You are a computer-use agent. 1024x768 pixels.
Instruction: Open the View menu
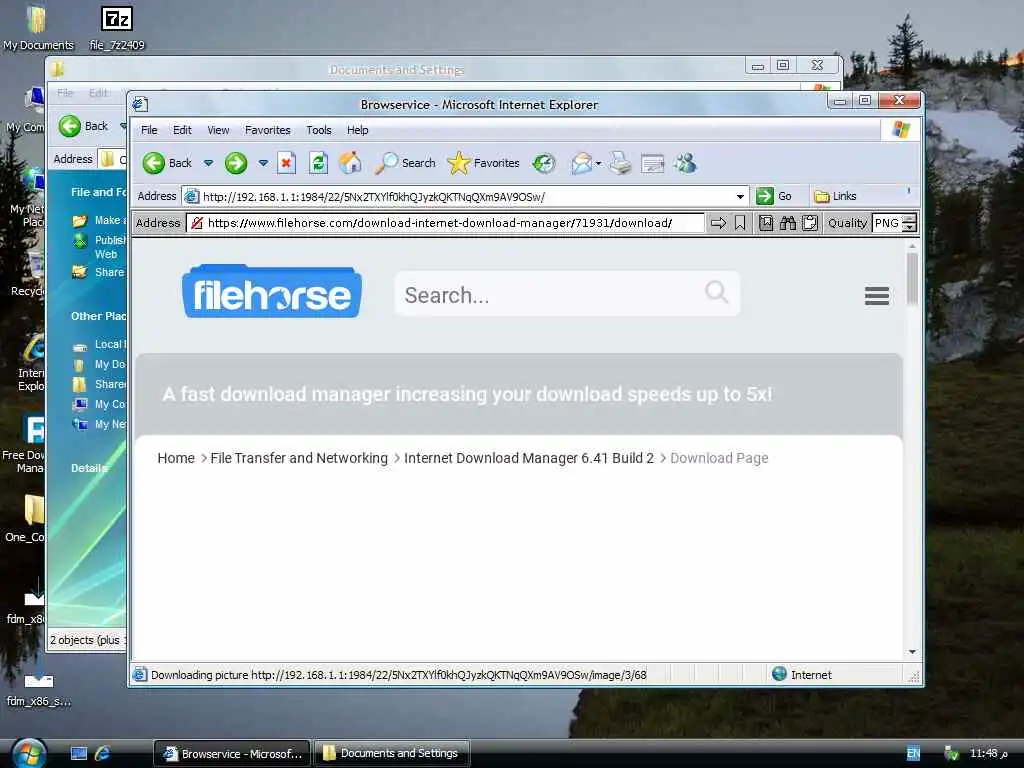218,130
